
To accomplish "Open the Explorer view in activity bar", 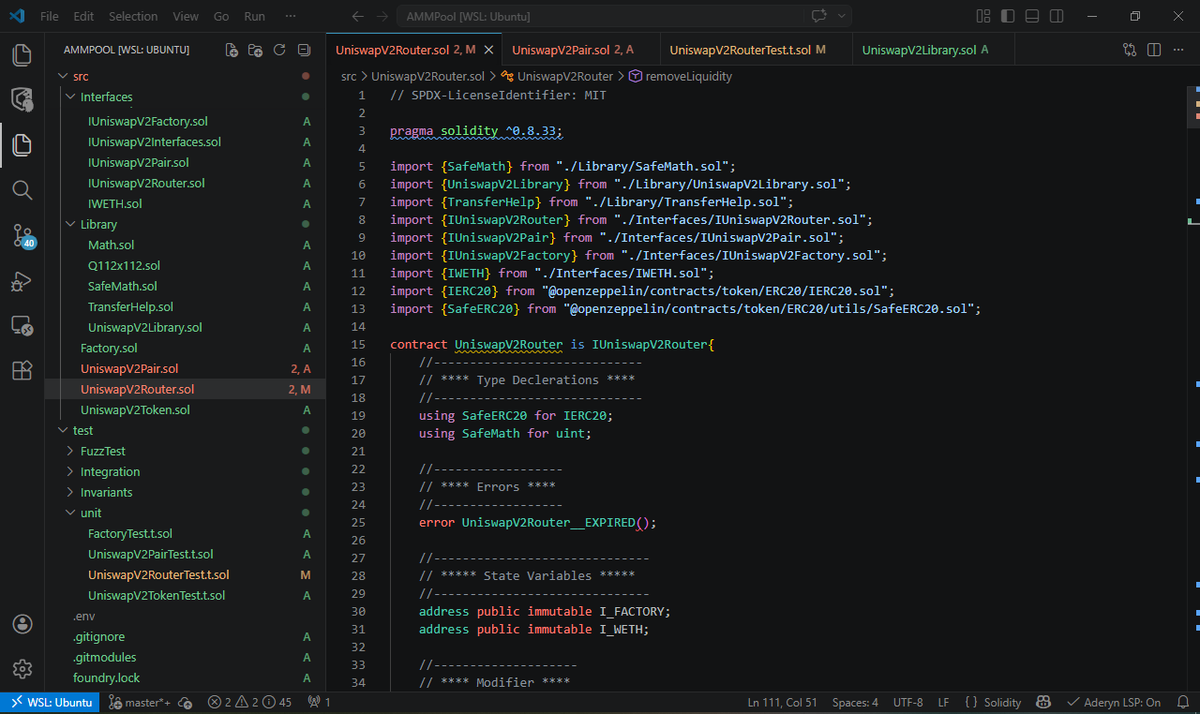I will pos(22,145).
